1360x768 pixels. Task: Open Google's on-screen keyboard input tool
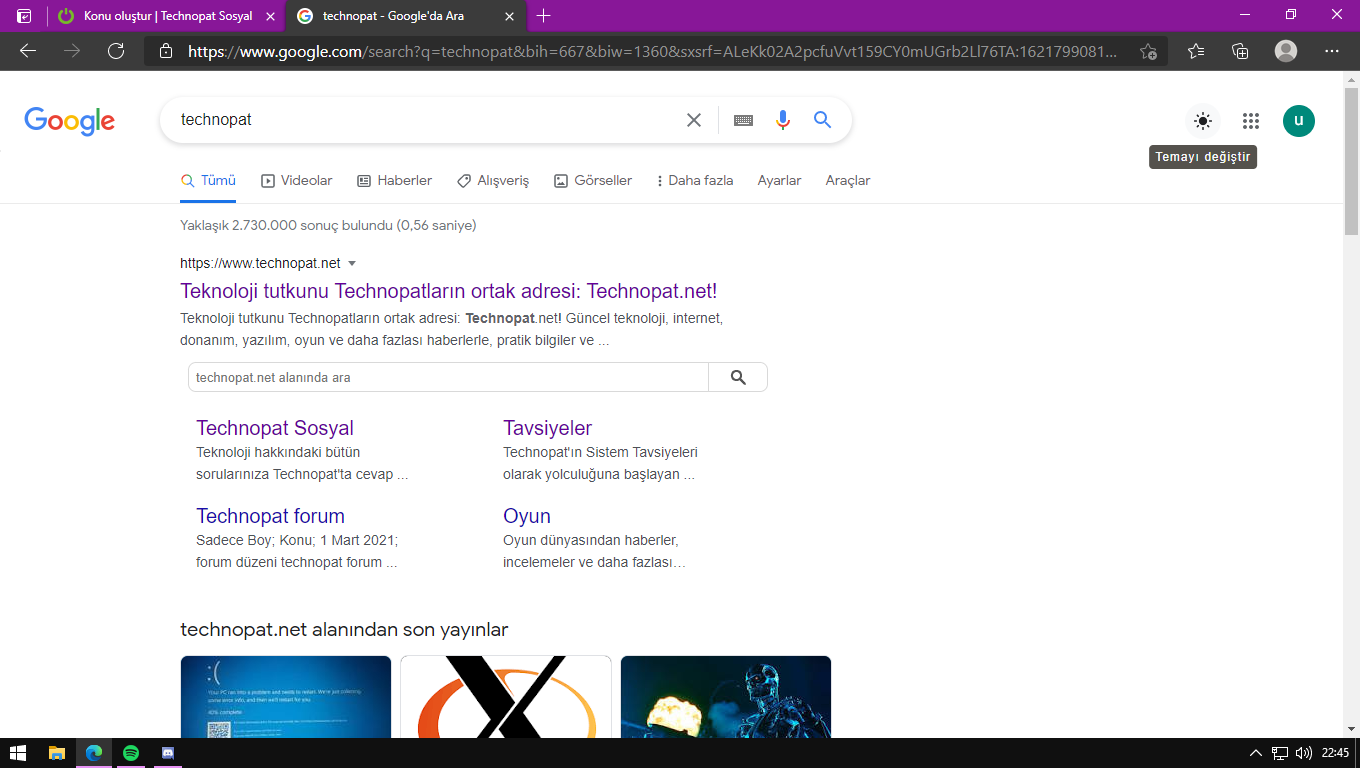tap(743, 120)
